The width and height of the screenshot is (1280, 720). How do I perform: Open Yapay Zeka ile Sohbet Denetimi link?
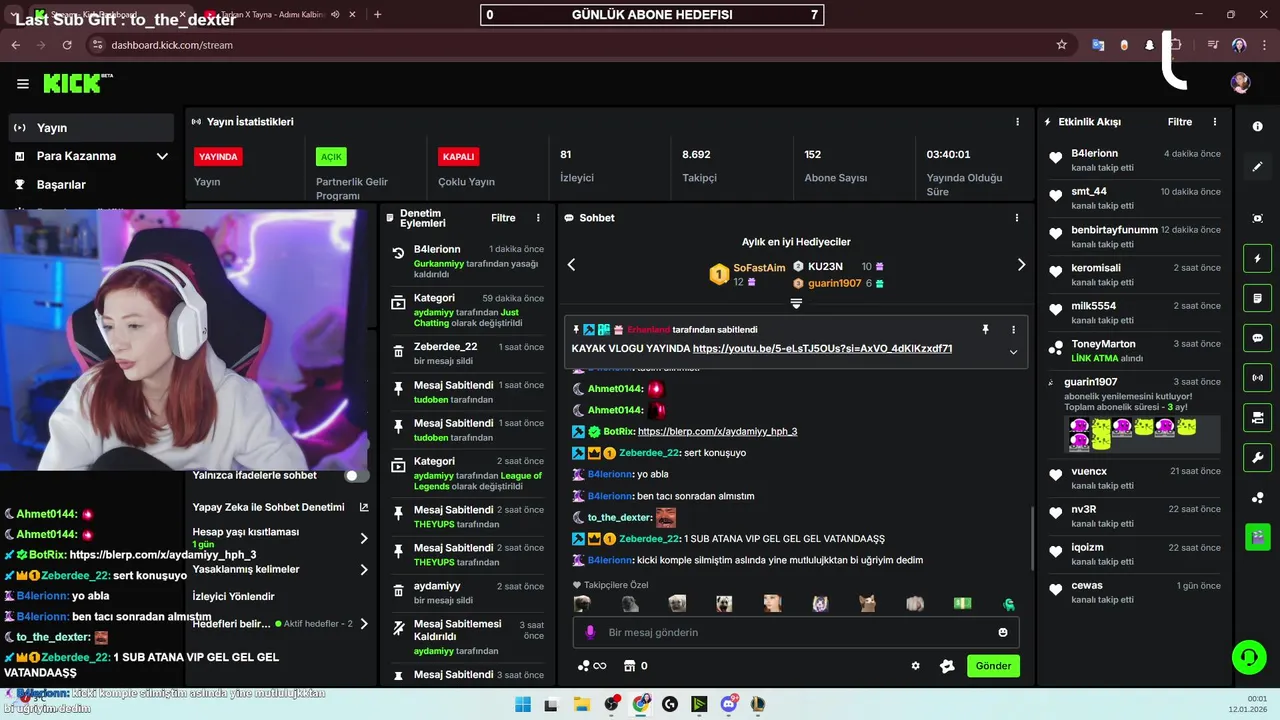280,507
